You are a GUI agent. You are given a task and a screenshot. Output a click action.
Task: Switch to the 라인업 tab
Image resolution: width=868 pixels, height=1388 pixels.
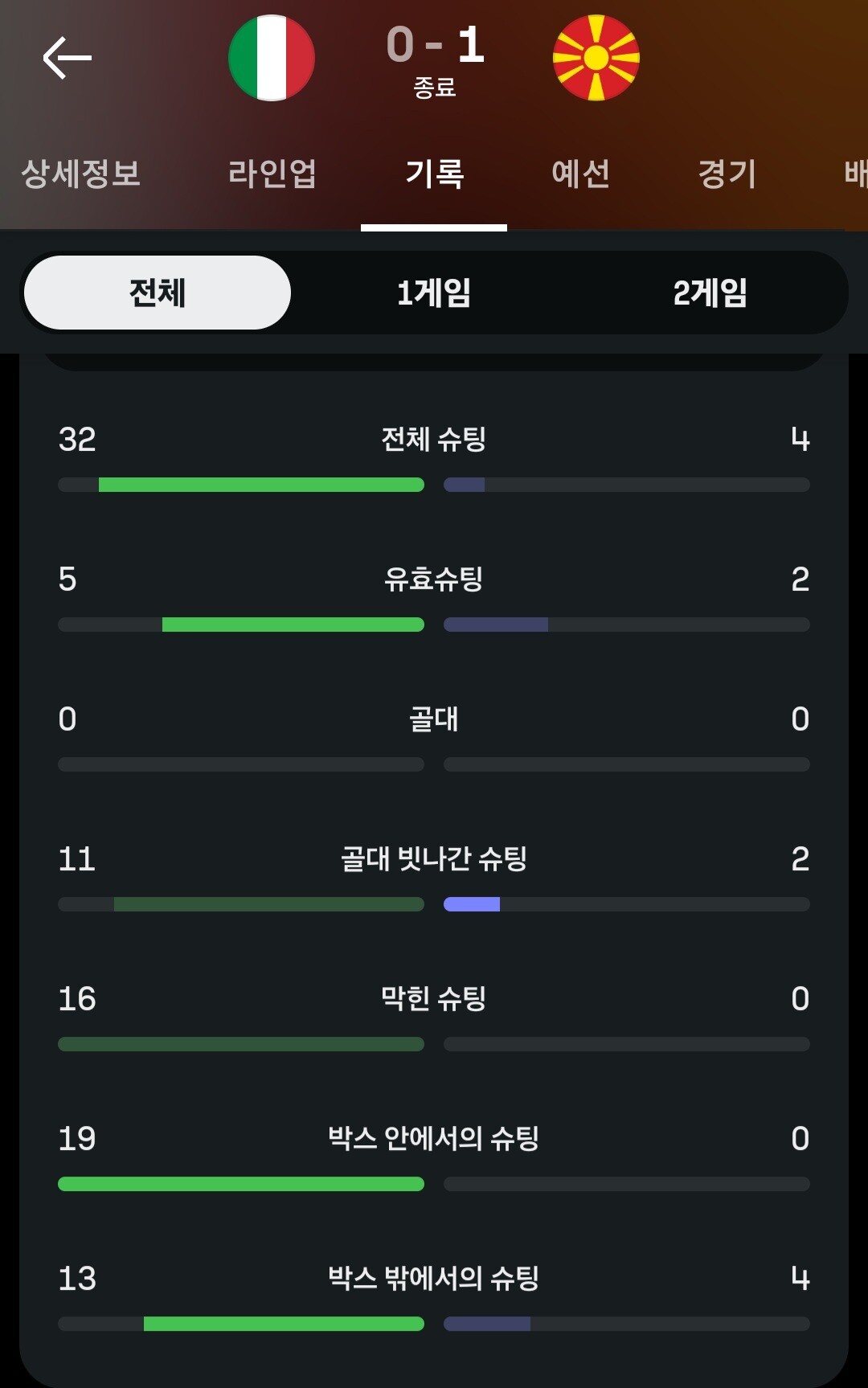272,174
